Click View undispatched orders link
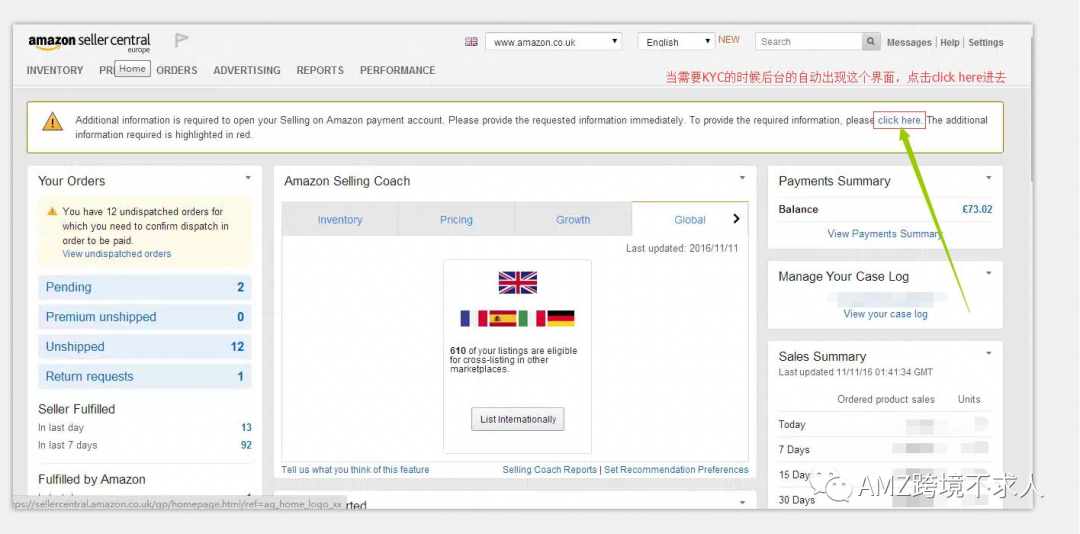 tap(116, 254)
